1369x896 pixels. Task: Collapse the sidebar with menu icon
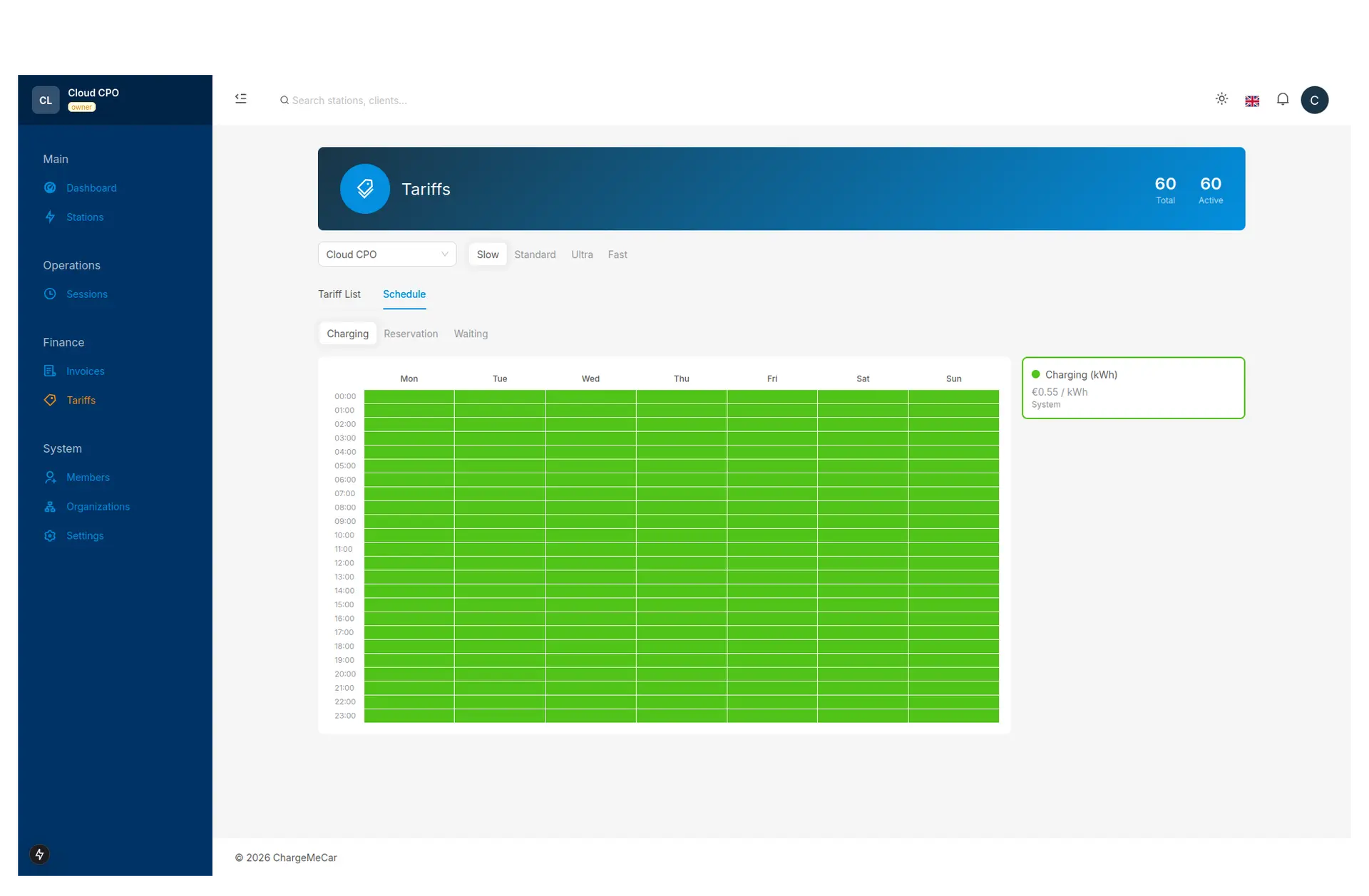(241, 99)
